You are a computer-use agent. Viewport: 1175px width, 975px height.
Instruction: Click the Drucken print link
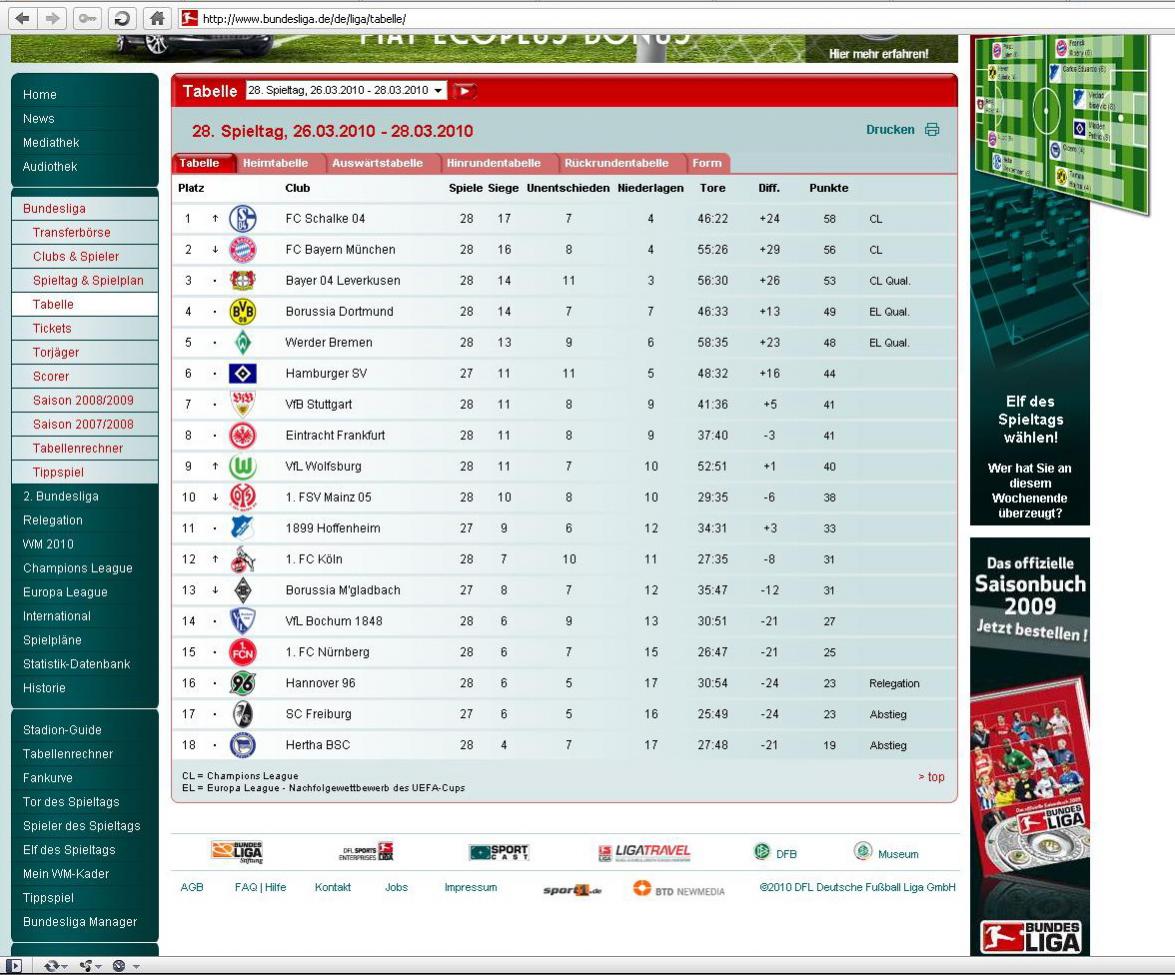click(889, 130)
